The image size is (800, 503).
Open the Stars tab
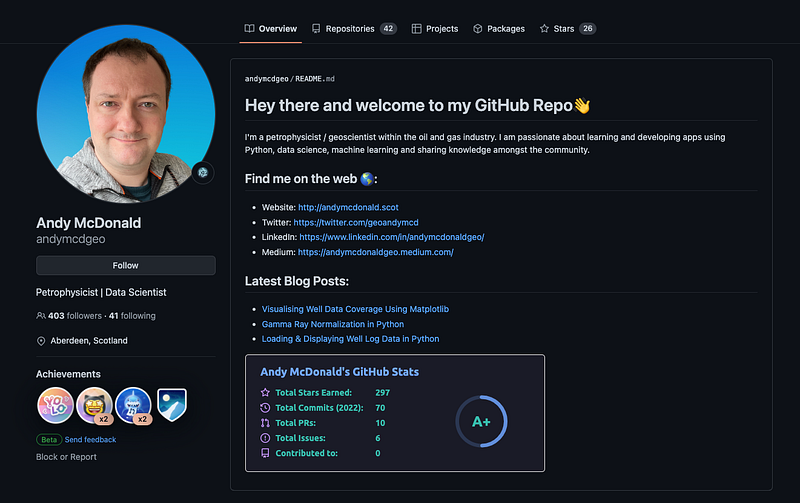pos(568,29)
